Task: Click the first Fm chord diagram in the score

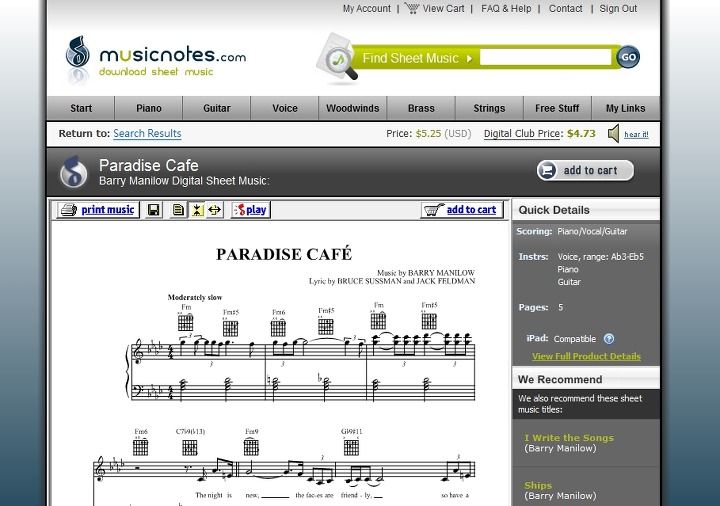Action: point(186,321)
